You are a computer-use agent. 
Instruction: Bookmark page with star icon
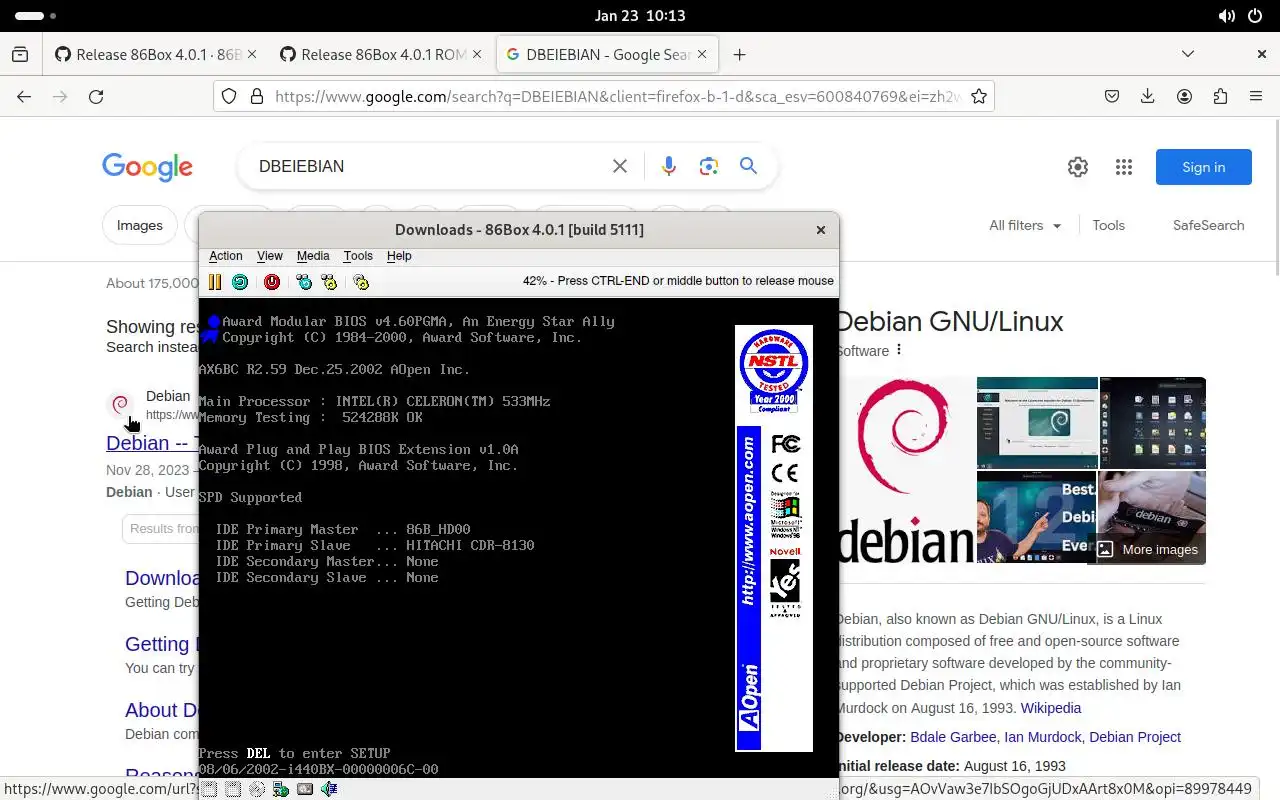pyautogui.click(x=979, y=97)
